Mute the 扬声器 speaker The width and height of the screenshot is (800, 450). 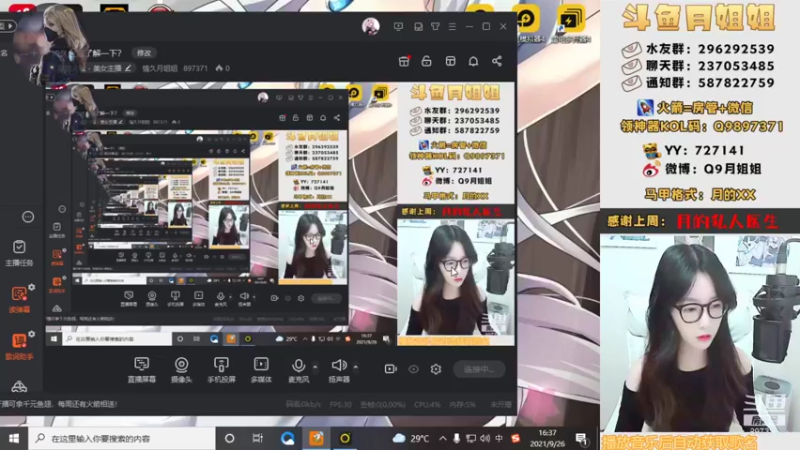339,370
